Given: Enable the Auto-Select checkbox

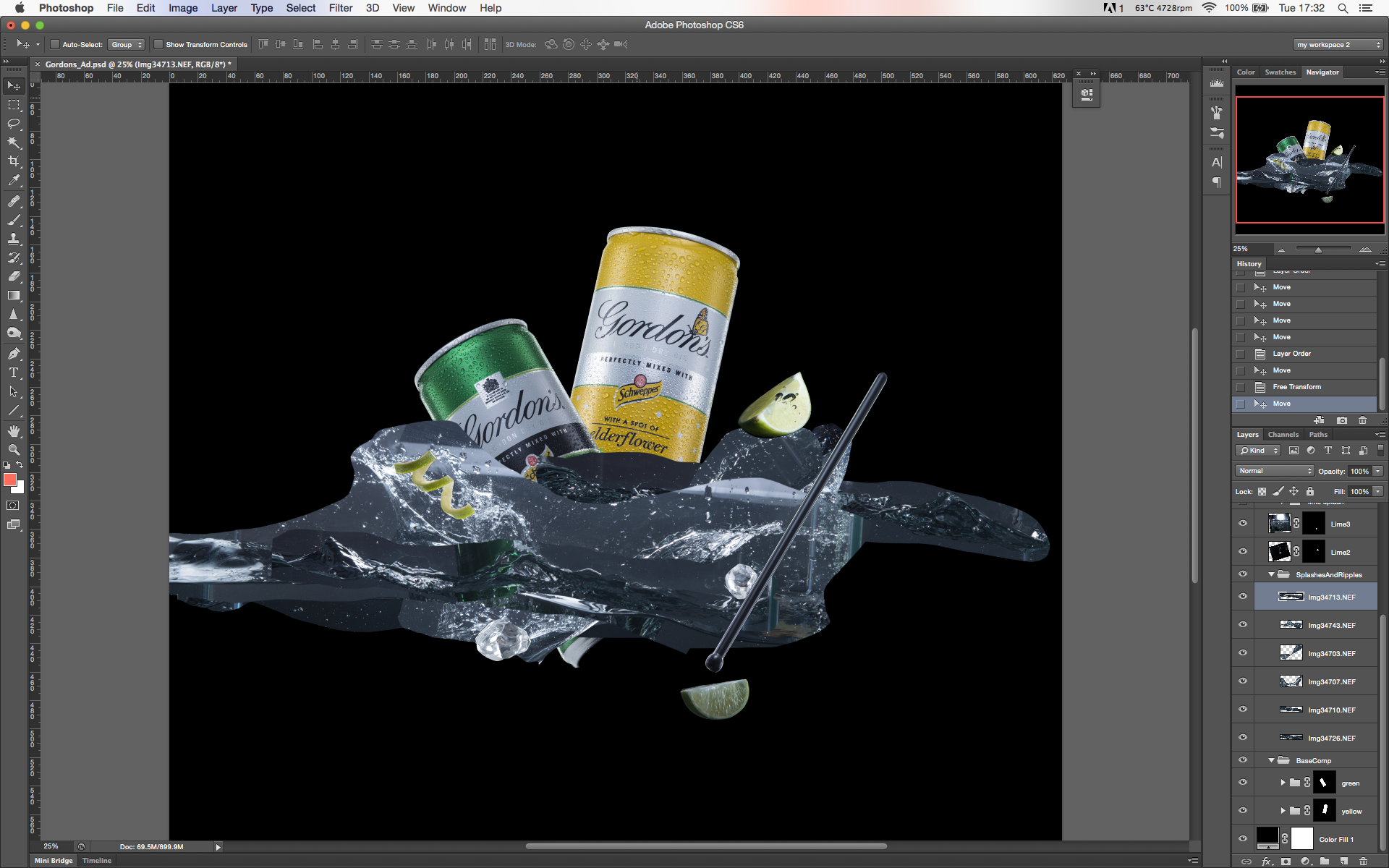Looking at the screenshot, I should coord(54,44).
